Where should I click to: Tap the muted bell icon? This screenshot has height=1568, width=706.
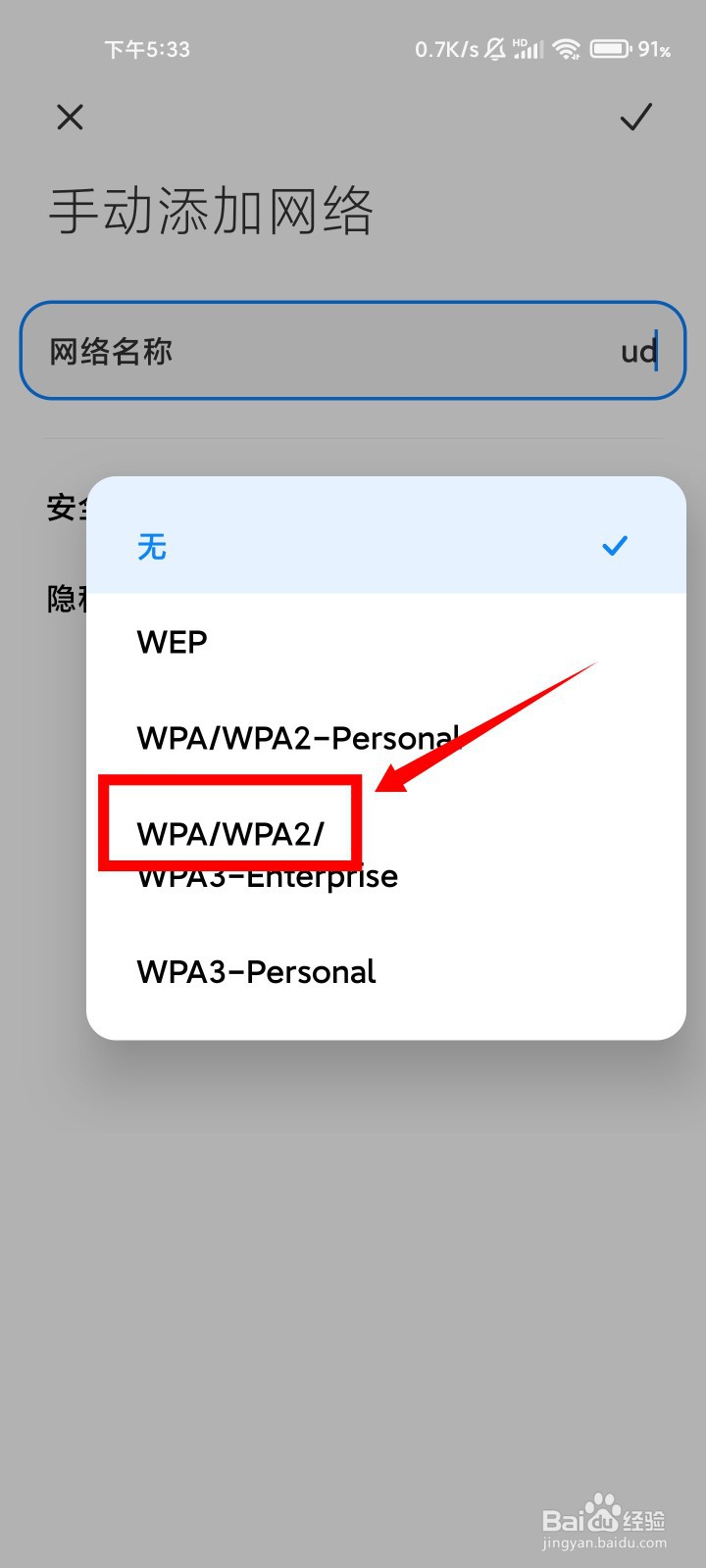(x=495, y=49)
